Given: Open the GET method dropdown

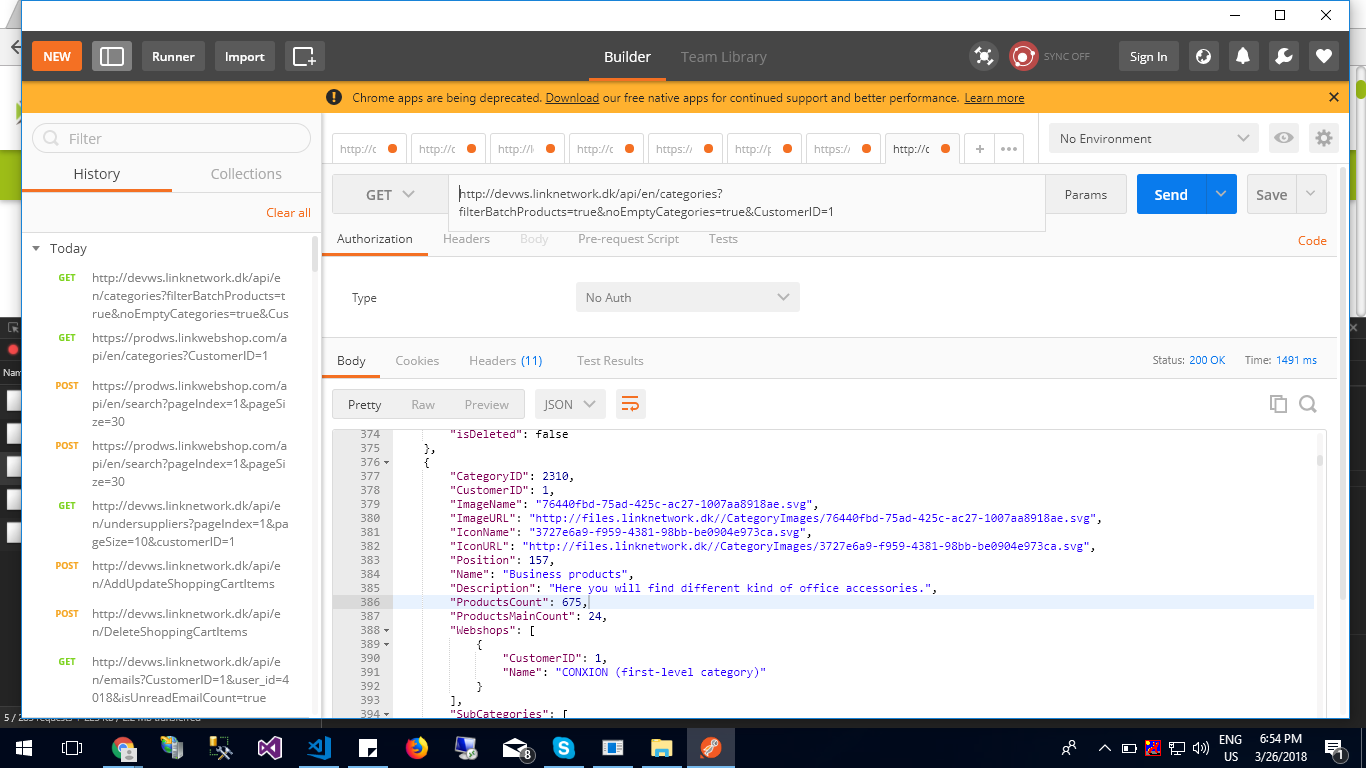Looking at the screenshot, I should click(390, 194).
